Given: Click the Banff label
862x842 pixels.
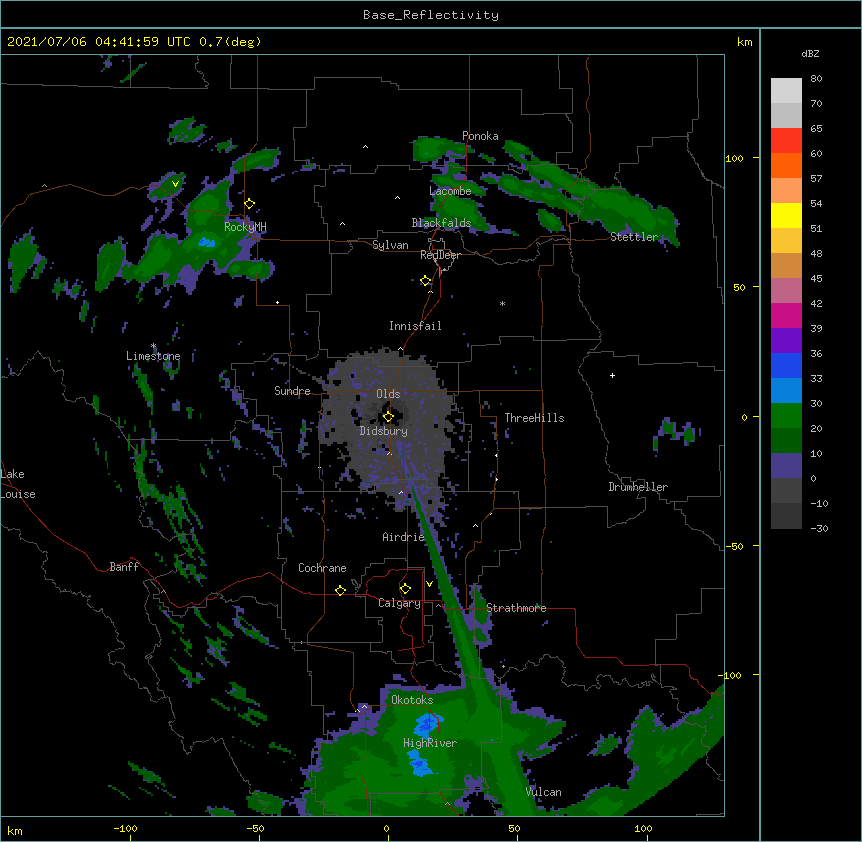Looking at the screenshot, I should [124, 567].
